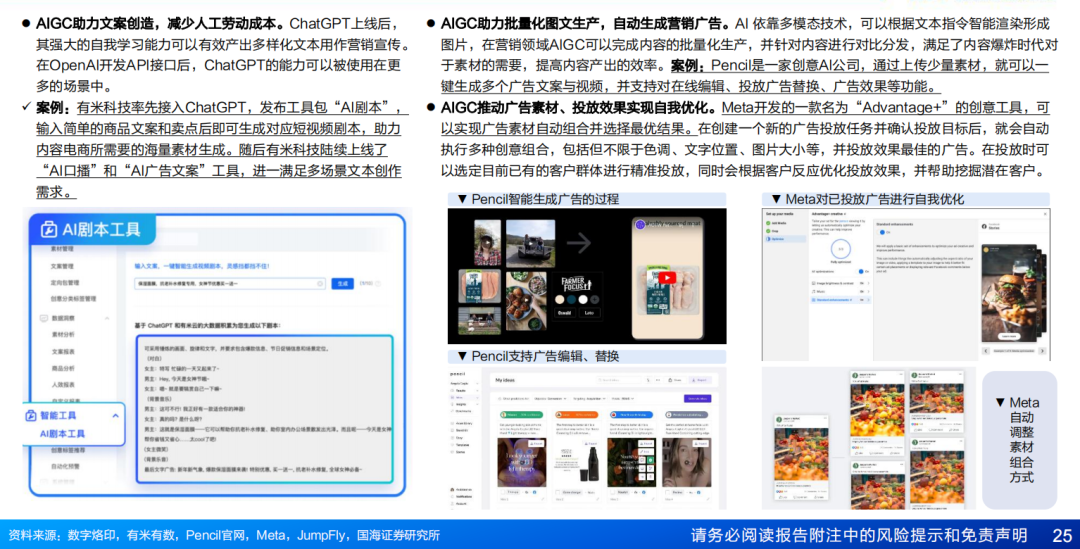Image resolution: width=1080 pixels, height=549 pixels.
Task: Pick the dark teal color swatch
Action: coord(571,300)
